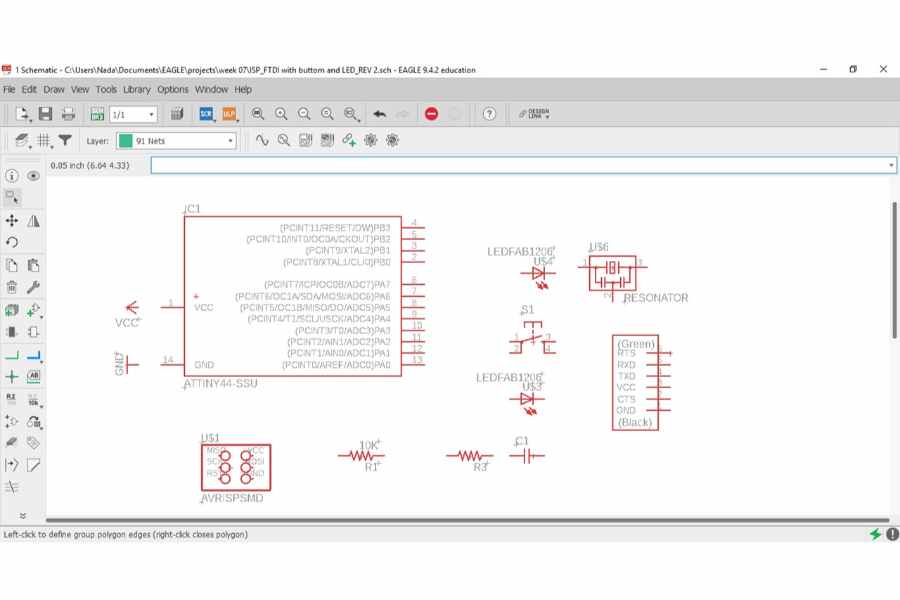
Task: Open the Library menu
Action: (137, 90)
